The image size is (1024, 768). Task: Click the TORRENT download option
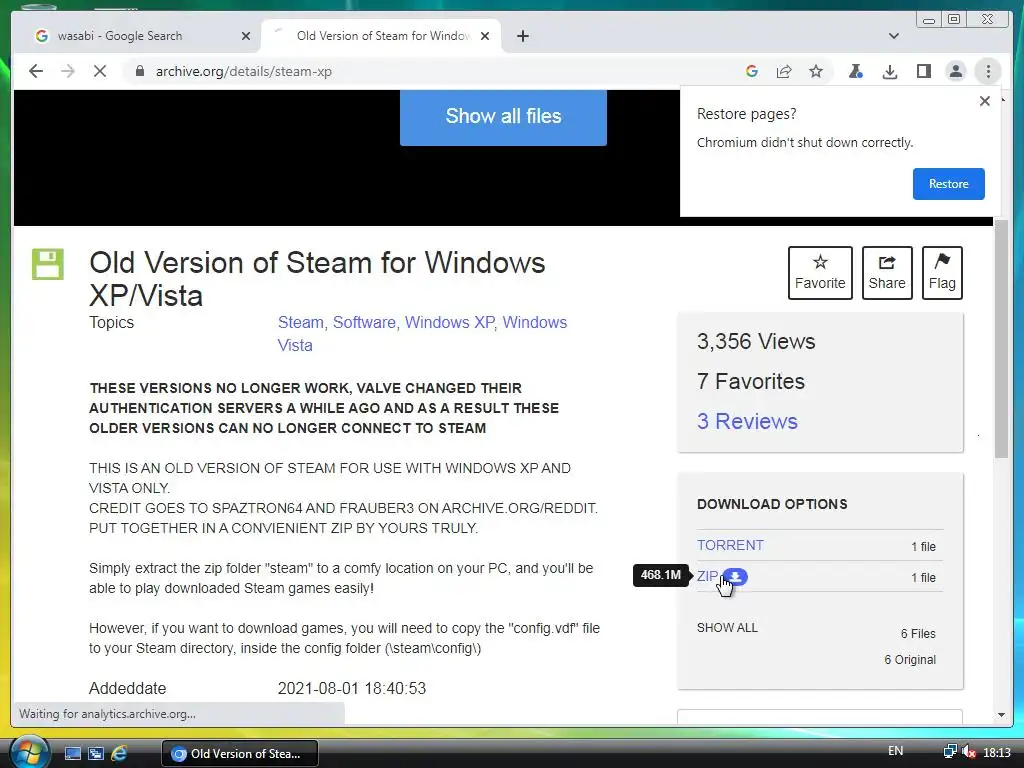click(729, 545)
